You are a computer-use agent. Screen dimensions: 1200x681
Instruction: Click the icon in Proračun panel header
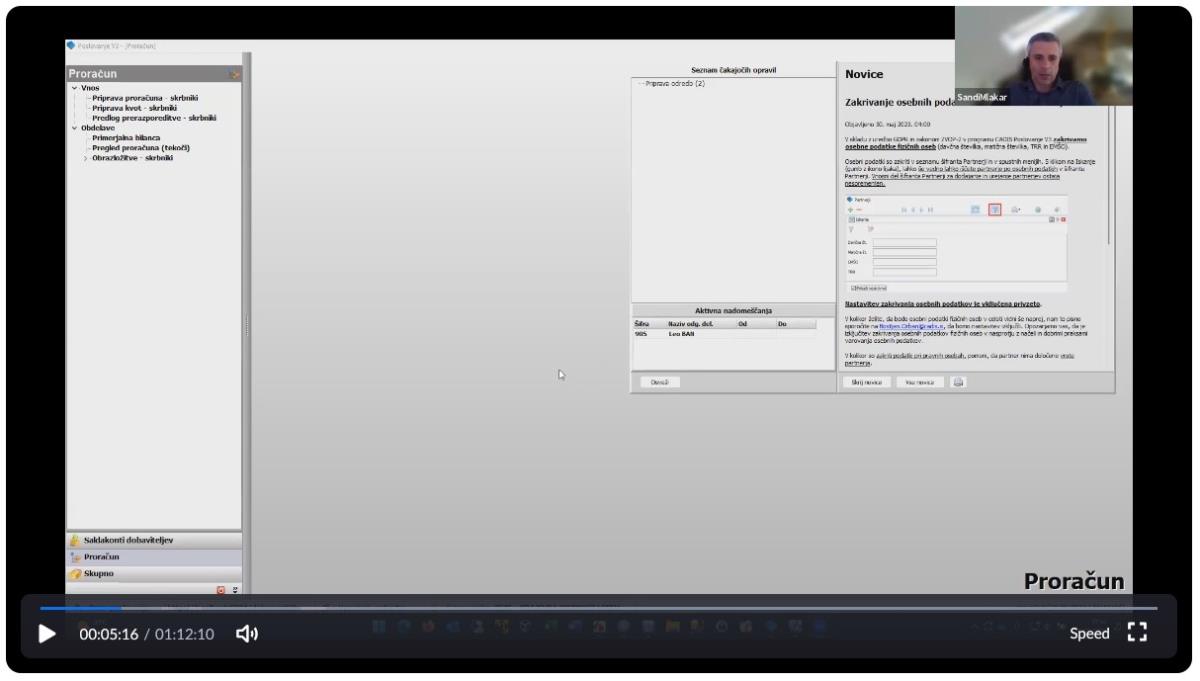233,74
